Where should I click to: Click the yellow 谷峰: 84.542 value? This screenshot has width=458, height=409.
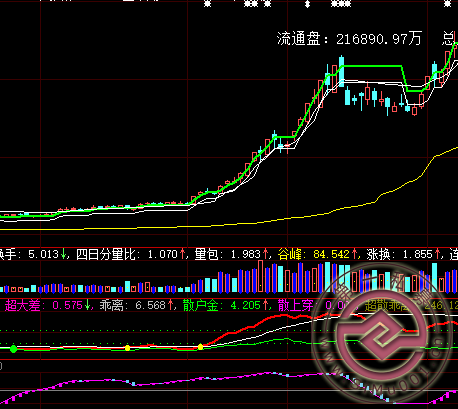318,255
